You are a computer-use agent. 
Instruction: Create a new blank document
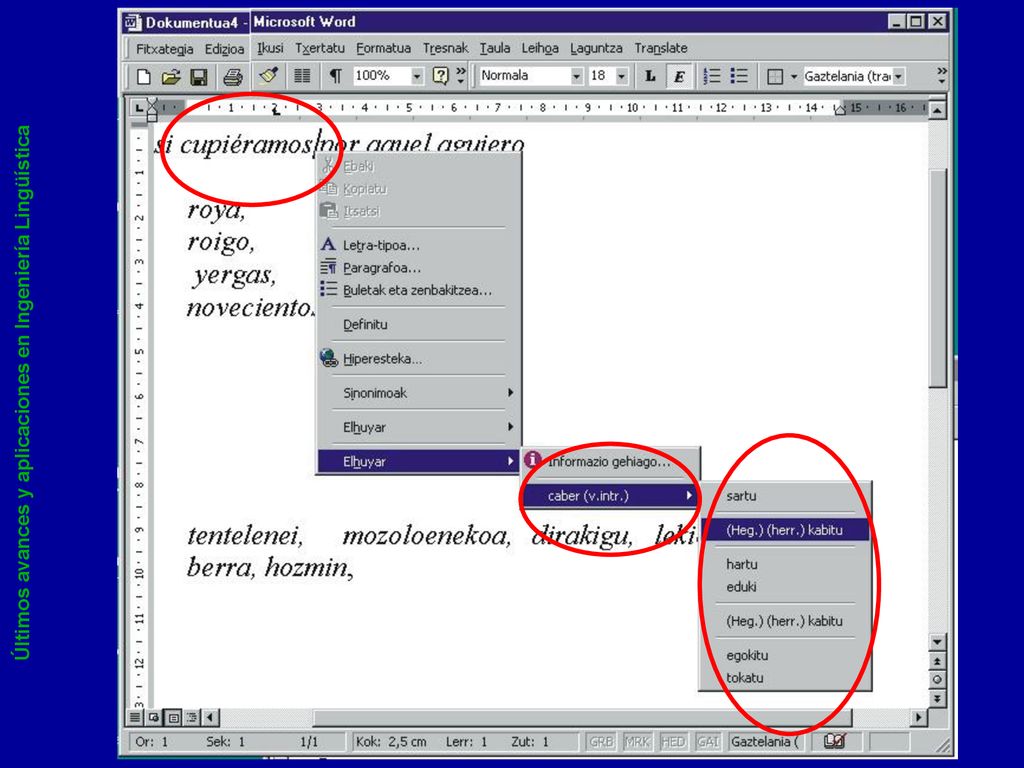143,77
